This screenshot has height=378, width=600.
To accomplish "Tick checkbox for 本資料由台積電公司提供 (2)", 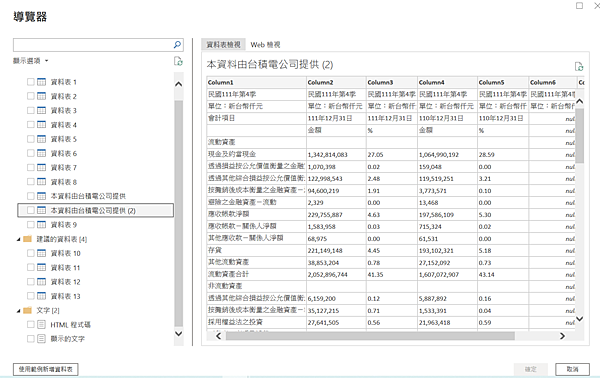I will point(31,210).
